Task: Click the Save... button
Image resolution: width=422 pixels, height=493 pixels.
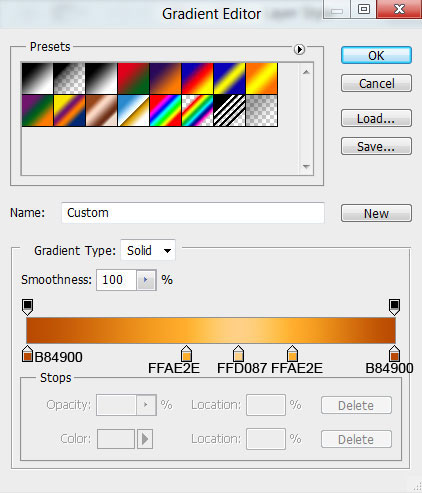Action: (376, 146)
